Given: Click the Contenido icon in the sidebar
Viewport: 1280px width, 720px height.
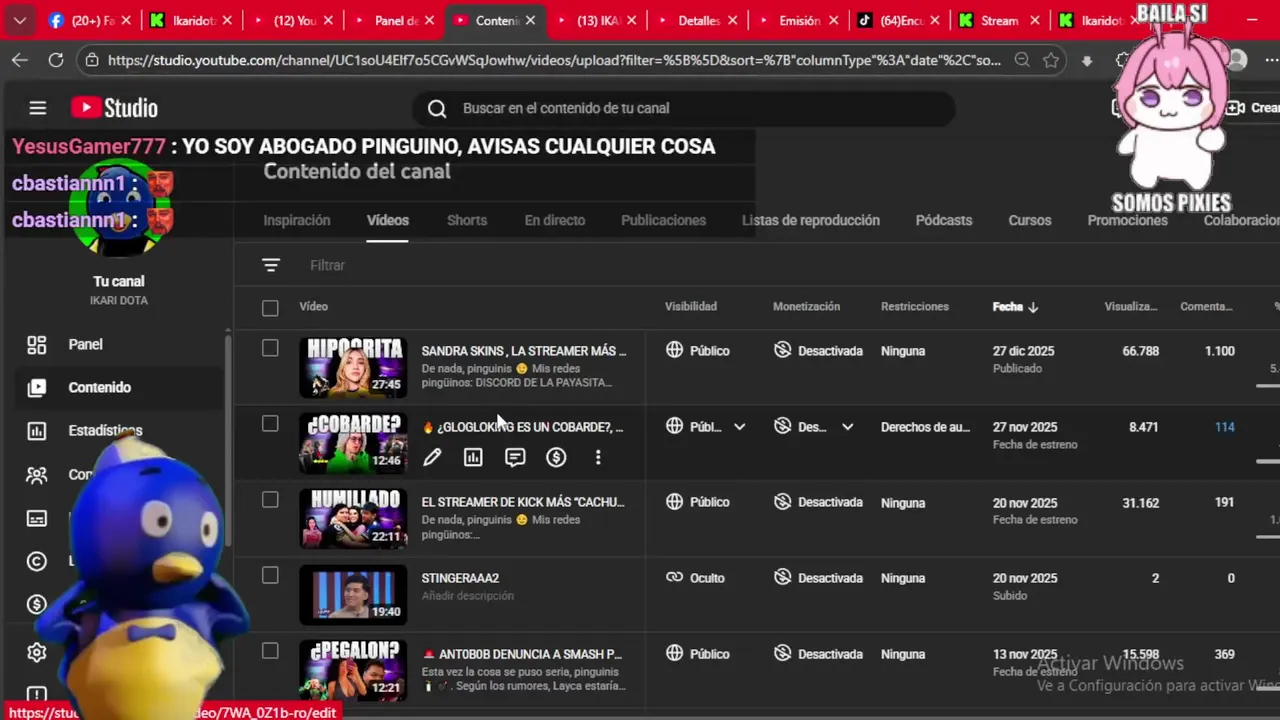Looking at the screenshot, I should pyautogui.click(x=37, y=387).
